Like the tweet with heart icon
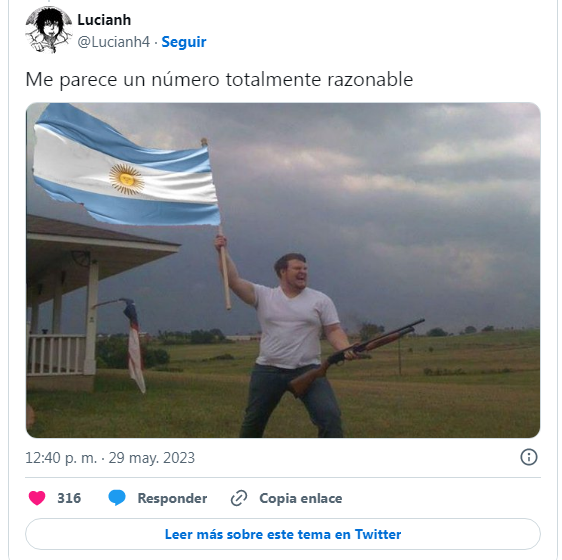The height and width of the screenshot is (560, 562). coord(37,498)
